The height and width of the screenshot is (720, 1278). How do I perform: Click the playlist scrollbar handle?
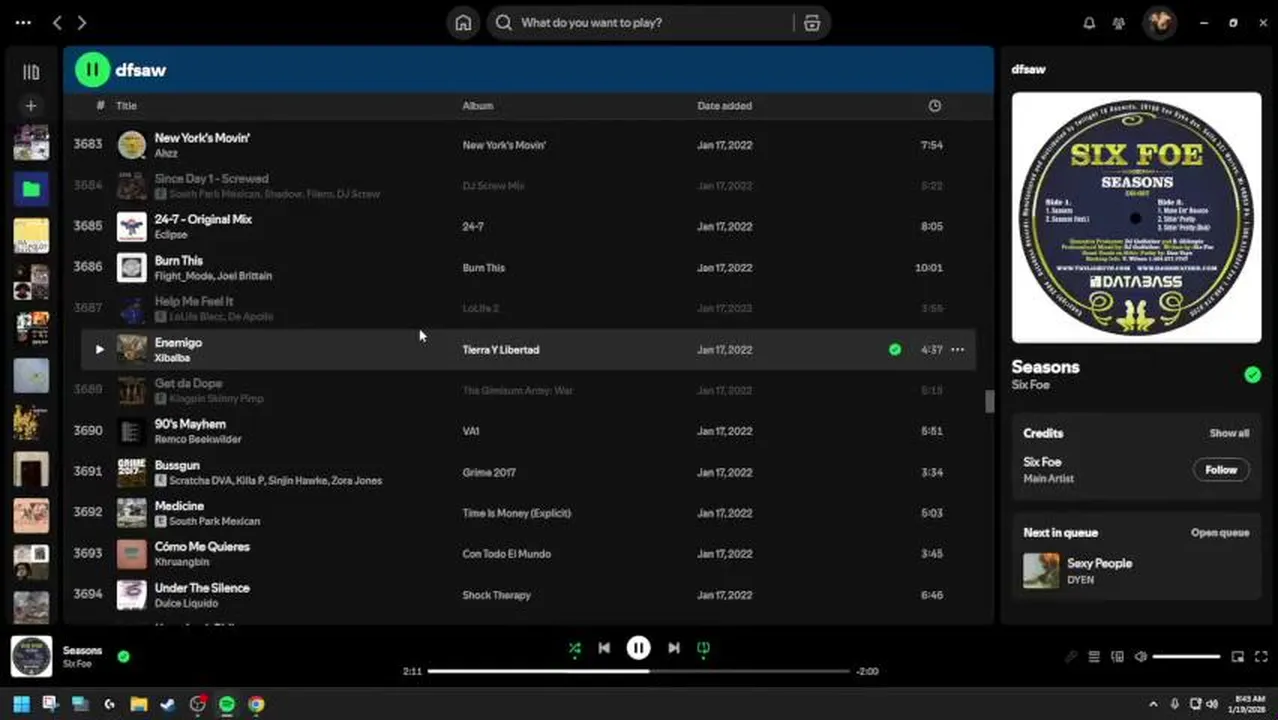tap(990, 401)
